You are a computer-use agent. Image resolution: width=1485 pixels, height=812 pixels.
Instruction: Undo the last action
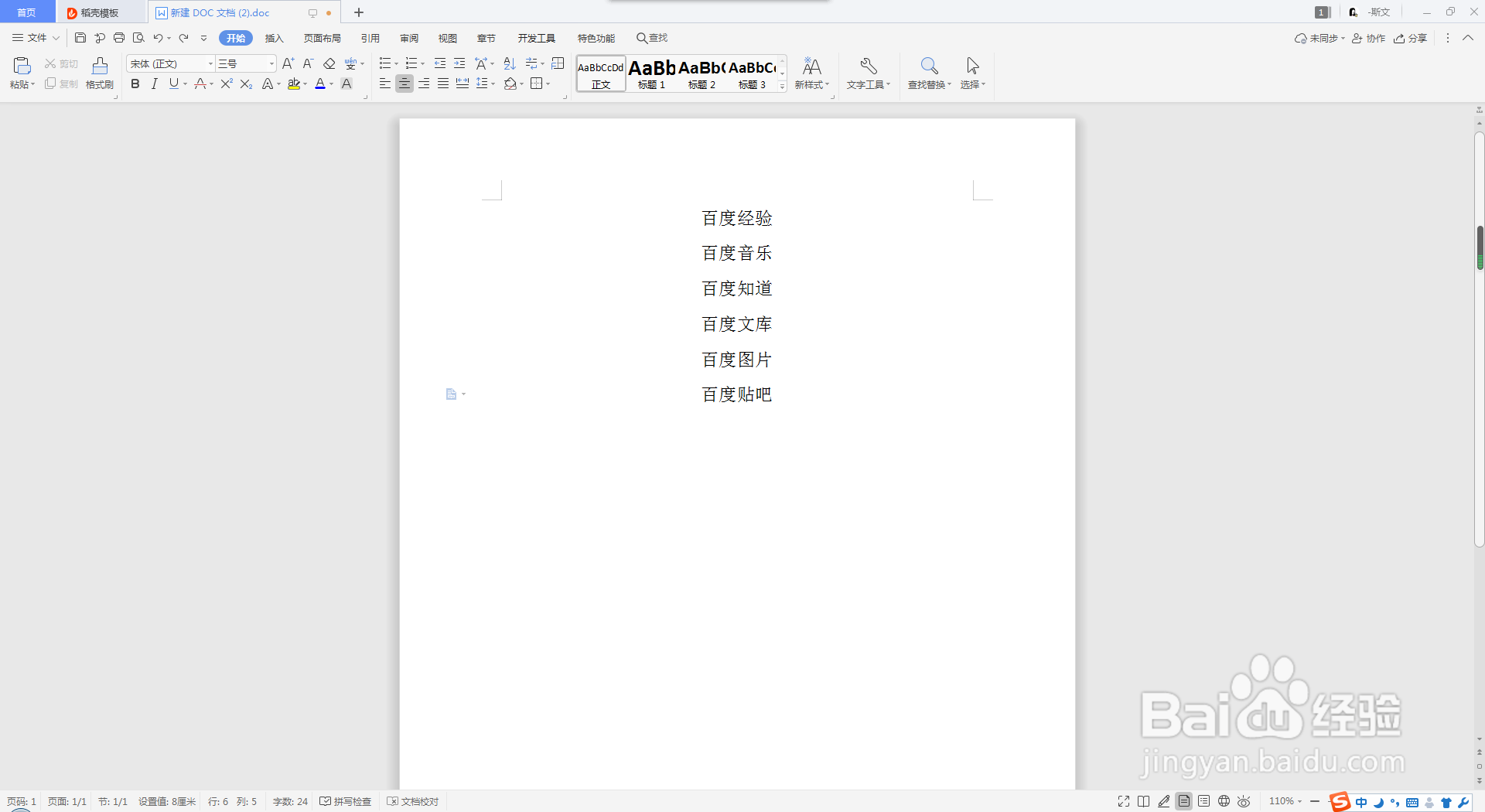158,38
